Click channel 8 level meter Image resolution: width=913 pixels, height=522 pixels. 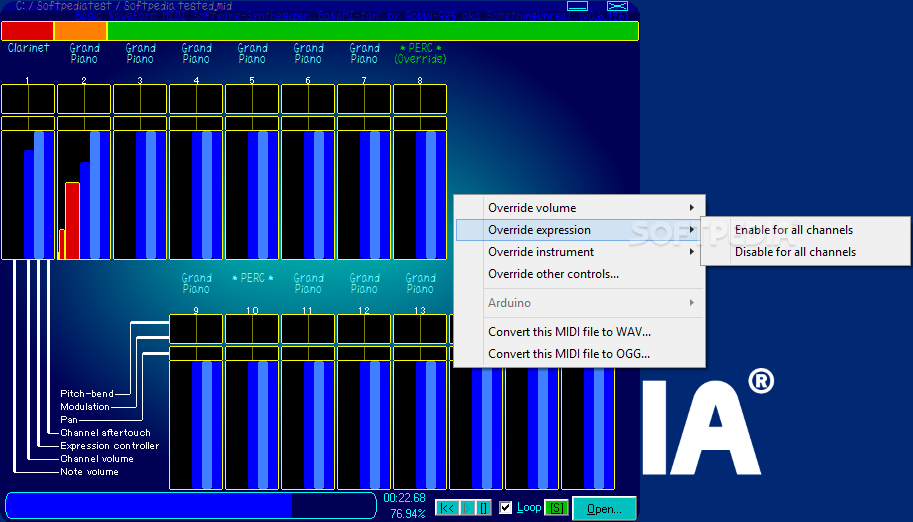pyautogui.click(x=420, y=195)
